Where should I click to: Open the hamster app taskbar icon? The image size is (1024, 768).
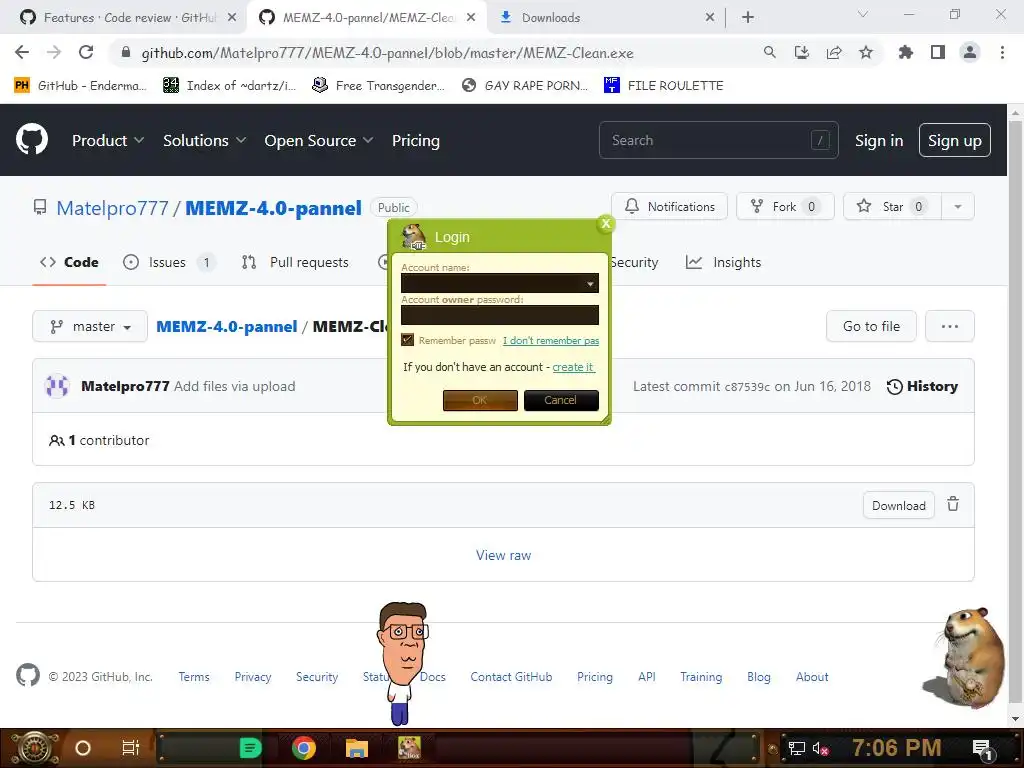pyautogui.click(x=409, y=748)
